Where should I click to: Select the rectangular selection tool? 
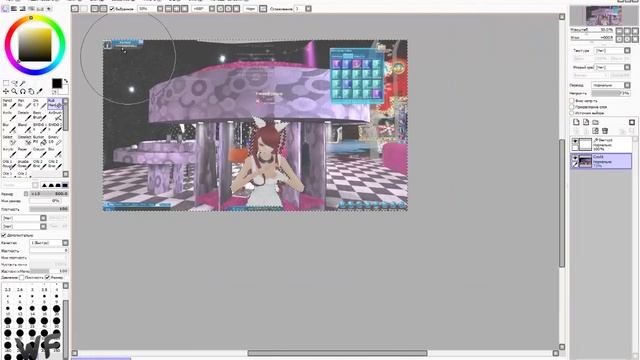6,83
